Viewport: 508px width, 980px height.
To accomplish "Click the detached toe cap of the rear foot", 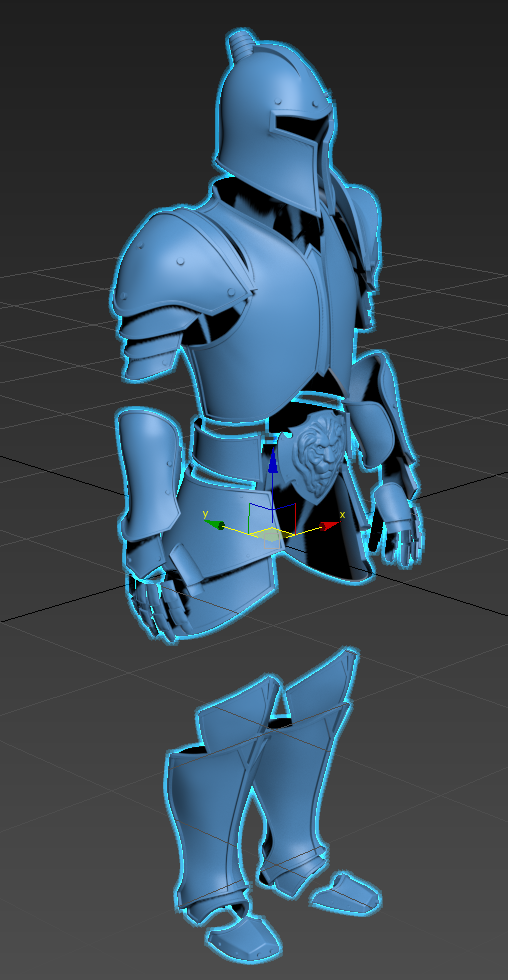I will pyautogui.click(x=346, y=892).
